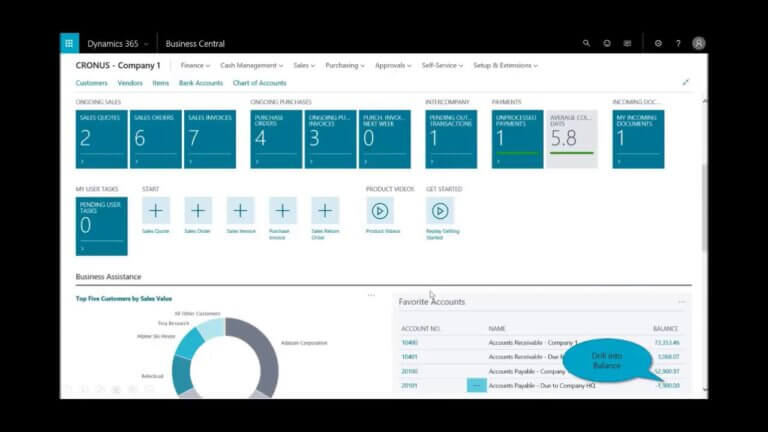The height and width of the screenshot is (432, 768).
Task: Click the plus icon for Sales Quote
Action: point(156,211)
